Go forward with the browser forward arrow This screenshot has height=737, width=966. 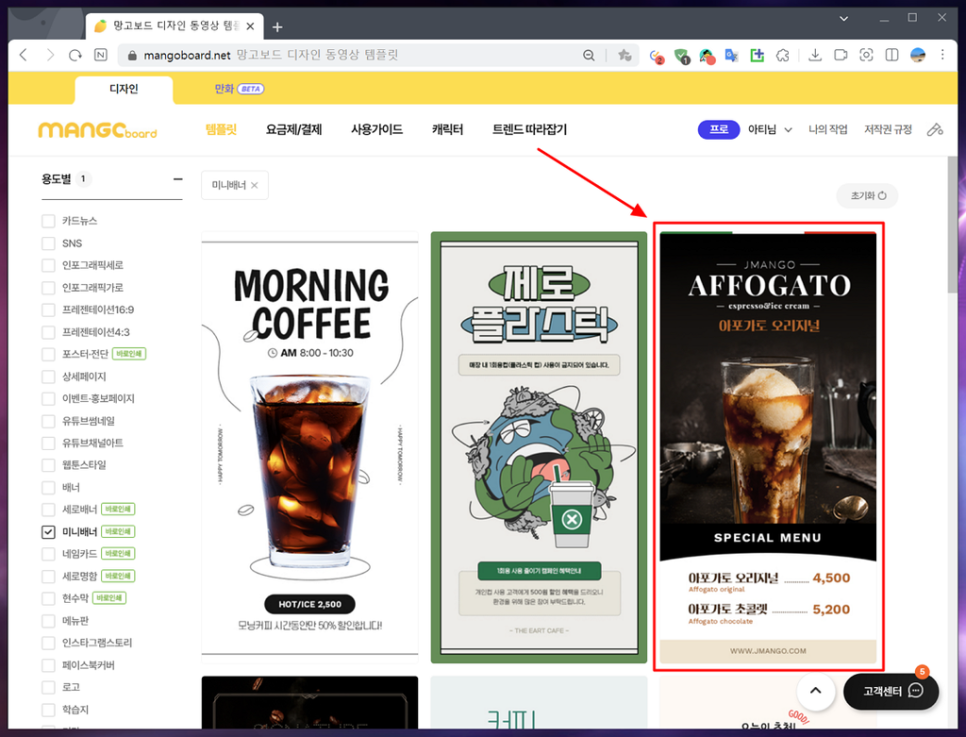coord(50,55)
